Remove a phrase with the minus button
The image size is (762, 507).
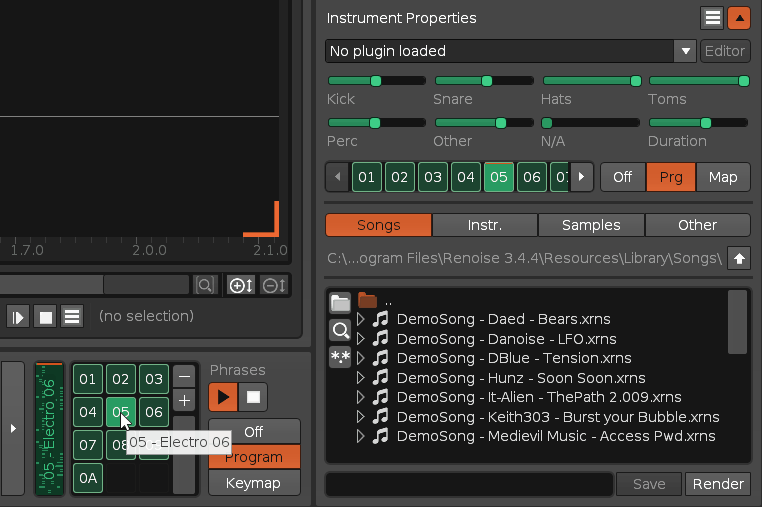pyautogui.click(x=184, y=377)
